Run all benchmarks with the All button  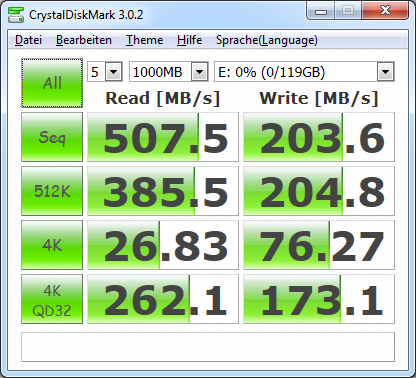pos(52,83)
